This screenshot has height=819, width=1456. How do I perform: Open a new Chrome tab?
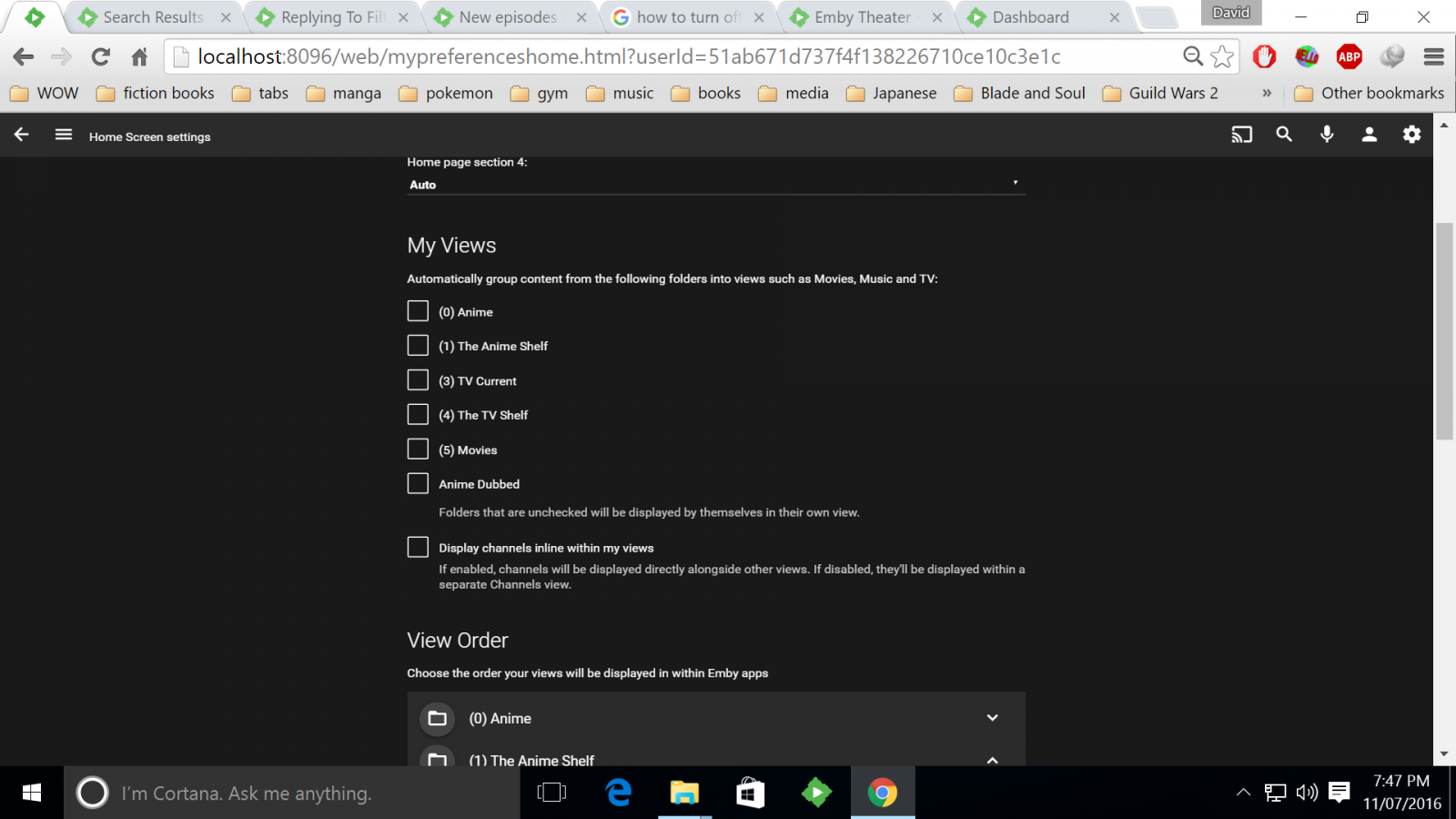click(x=1157, y=17)
